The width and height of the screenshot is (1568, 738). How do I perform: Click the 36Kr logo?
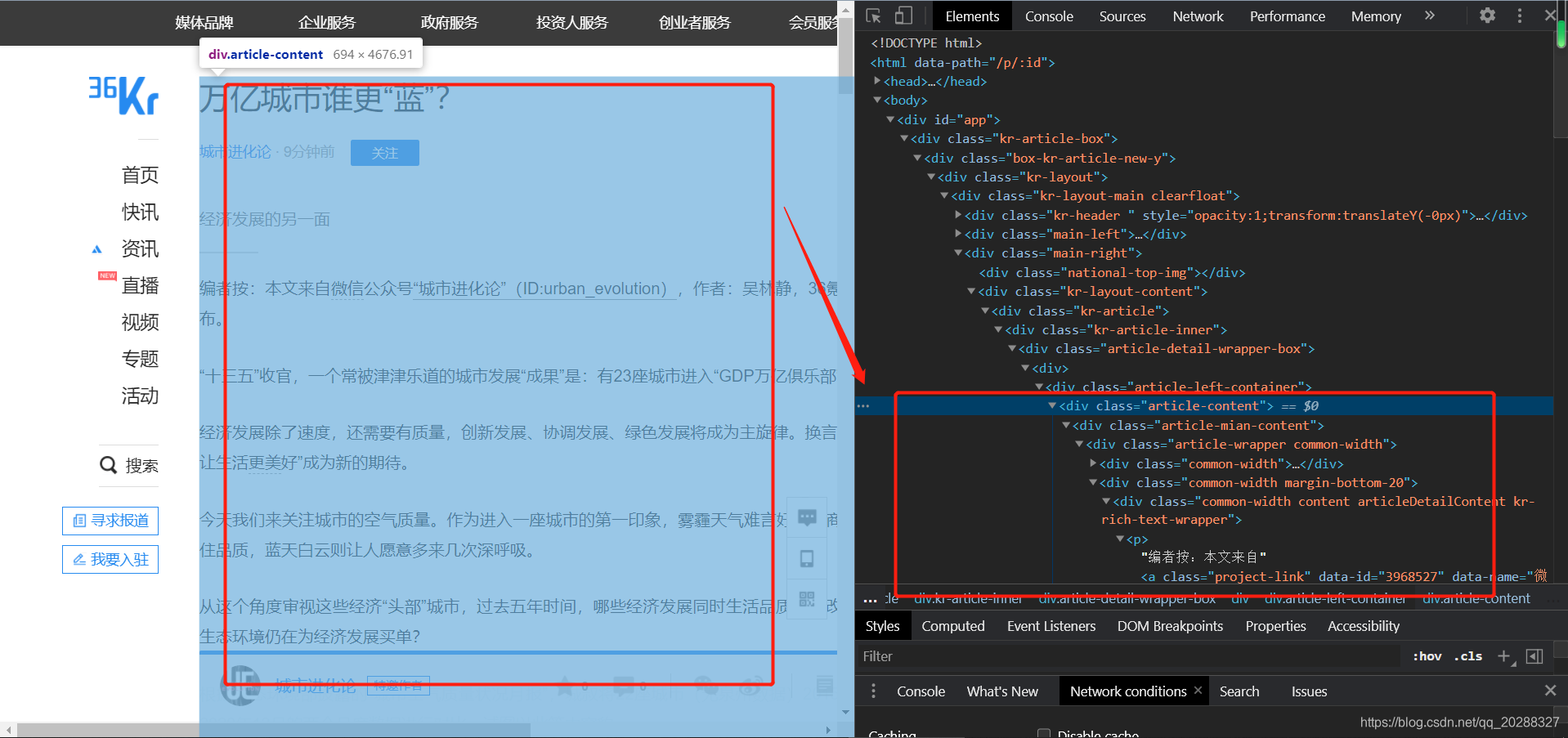[123, 96]
